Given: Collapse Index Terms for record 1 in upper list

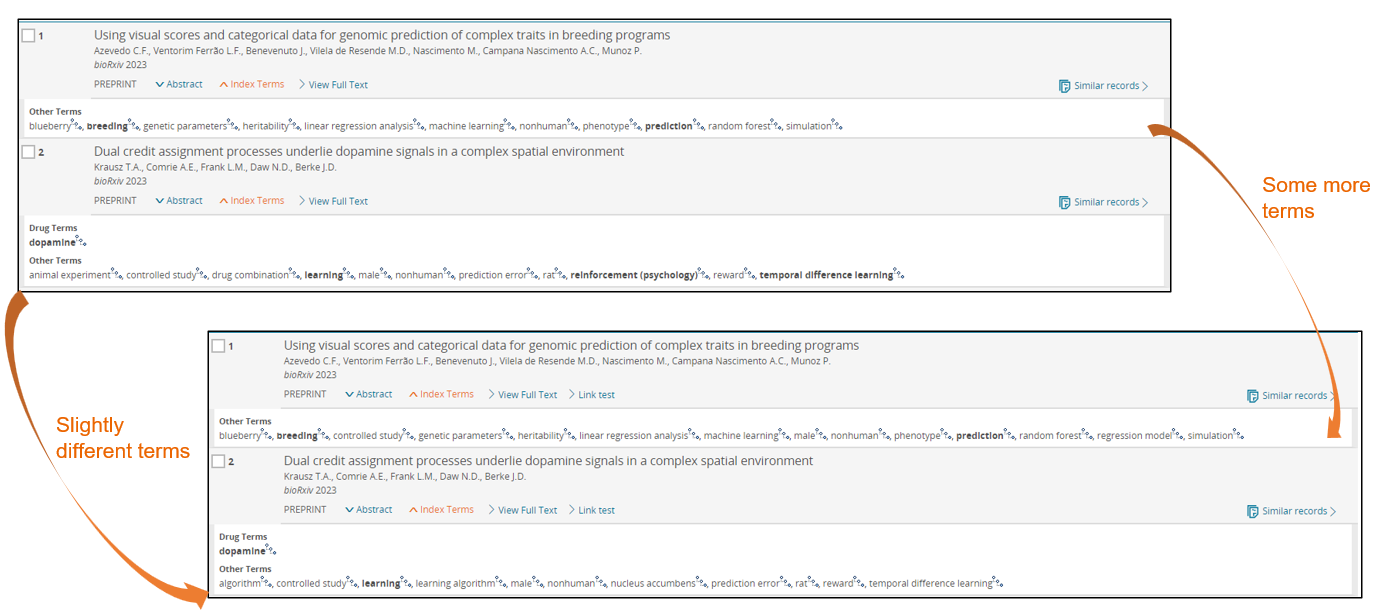Looking at the screenshot, I should coord(251,85).
